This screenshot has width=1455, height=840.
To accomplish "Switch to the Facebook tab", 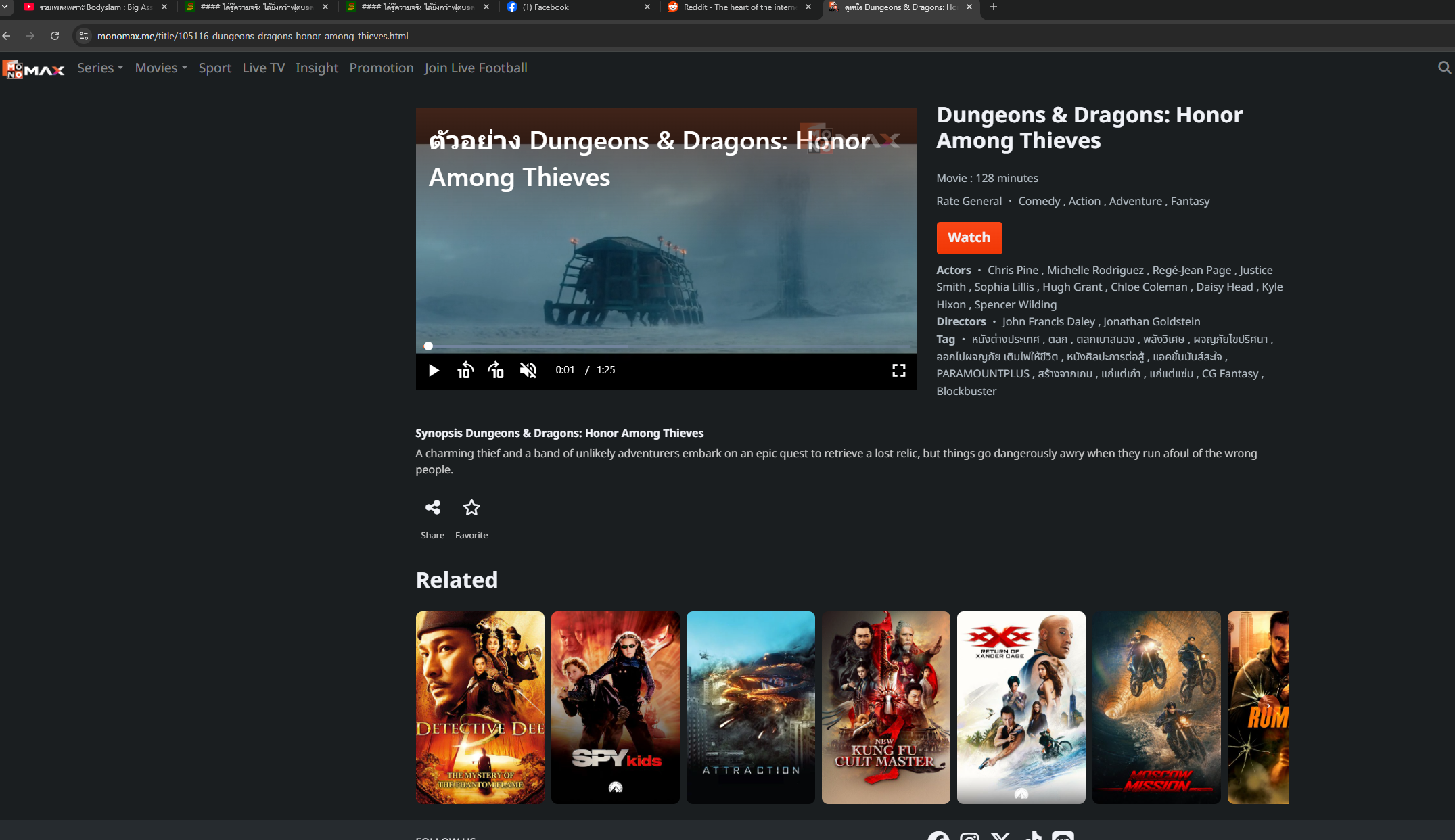I will click(x=578, y=7).
